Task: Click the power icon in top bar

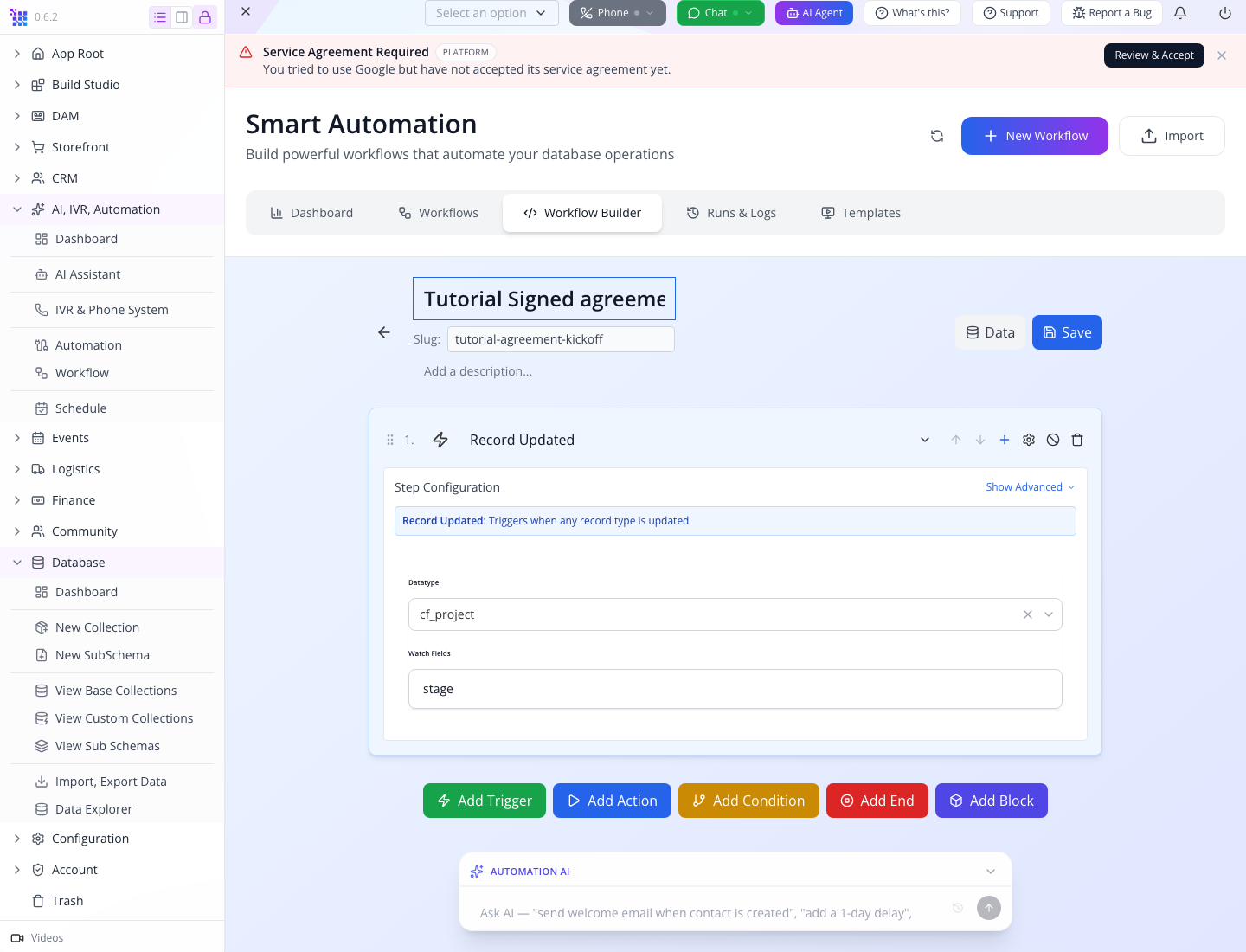Action: tap(1225, 13)
